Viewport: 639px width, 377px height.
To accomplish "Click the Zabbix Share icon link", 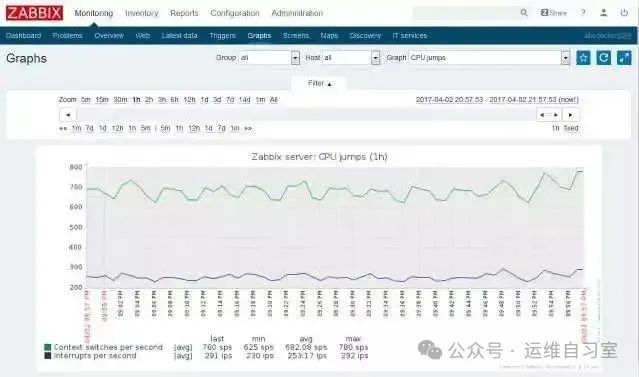I will click(x=553, y=13).
